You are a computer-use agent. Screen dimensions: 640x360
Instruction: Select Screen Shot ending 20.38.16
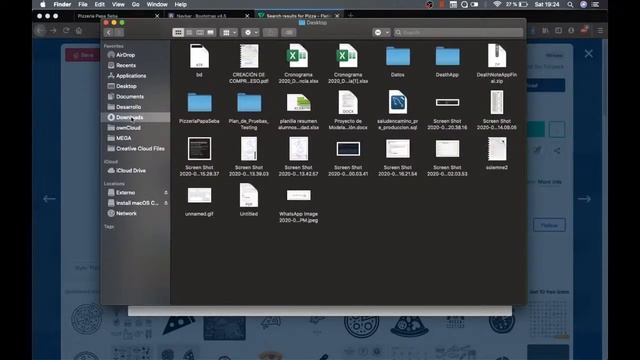point(447,102)
